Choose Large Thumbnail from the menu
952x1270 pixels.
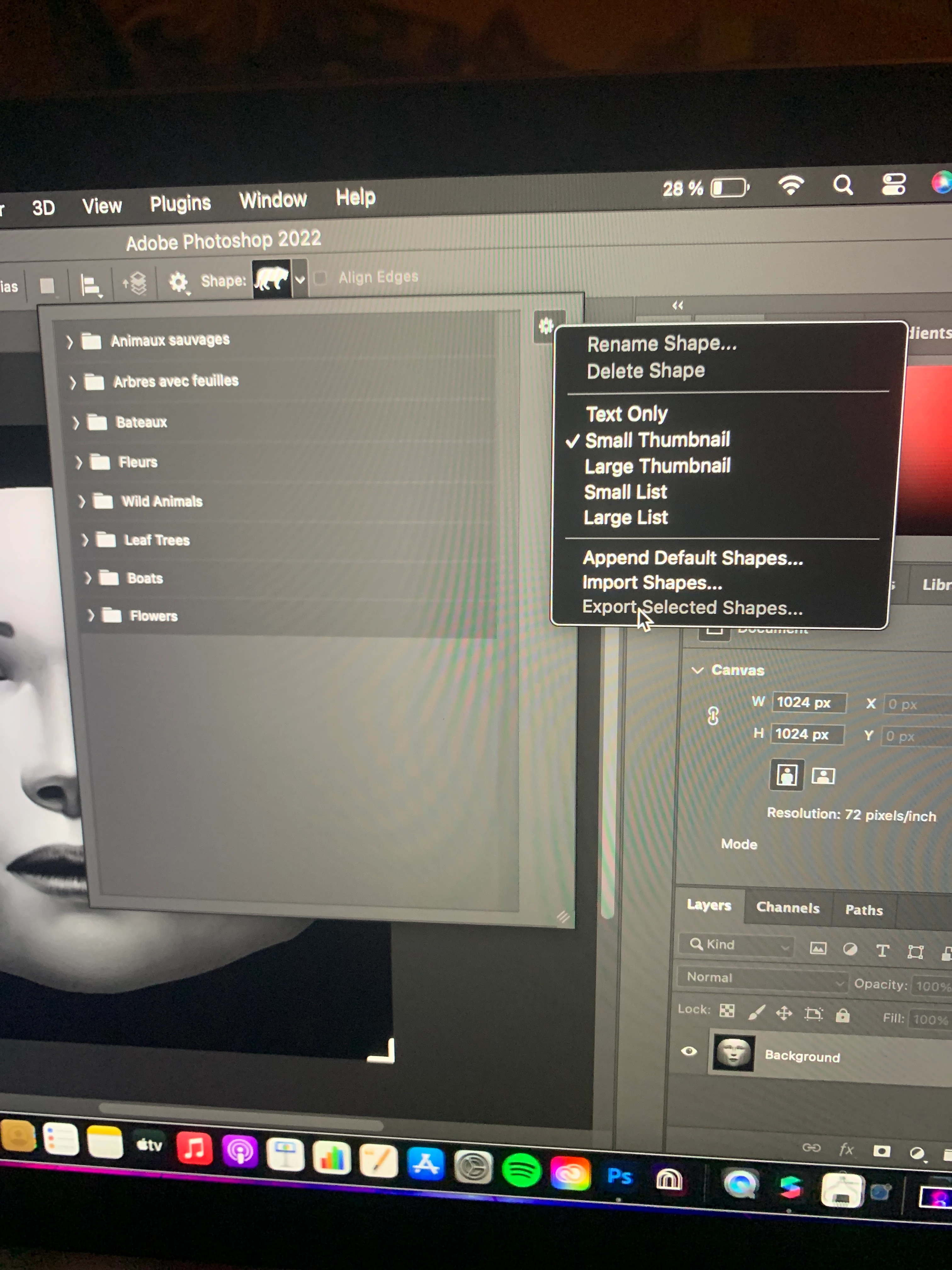[657, 466]
